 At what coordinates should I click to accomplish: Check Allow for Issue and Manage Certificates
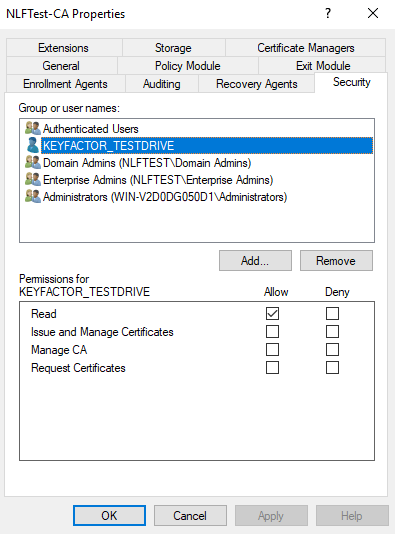point(272,331)
